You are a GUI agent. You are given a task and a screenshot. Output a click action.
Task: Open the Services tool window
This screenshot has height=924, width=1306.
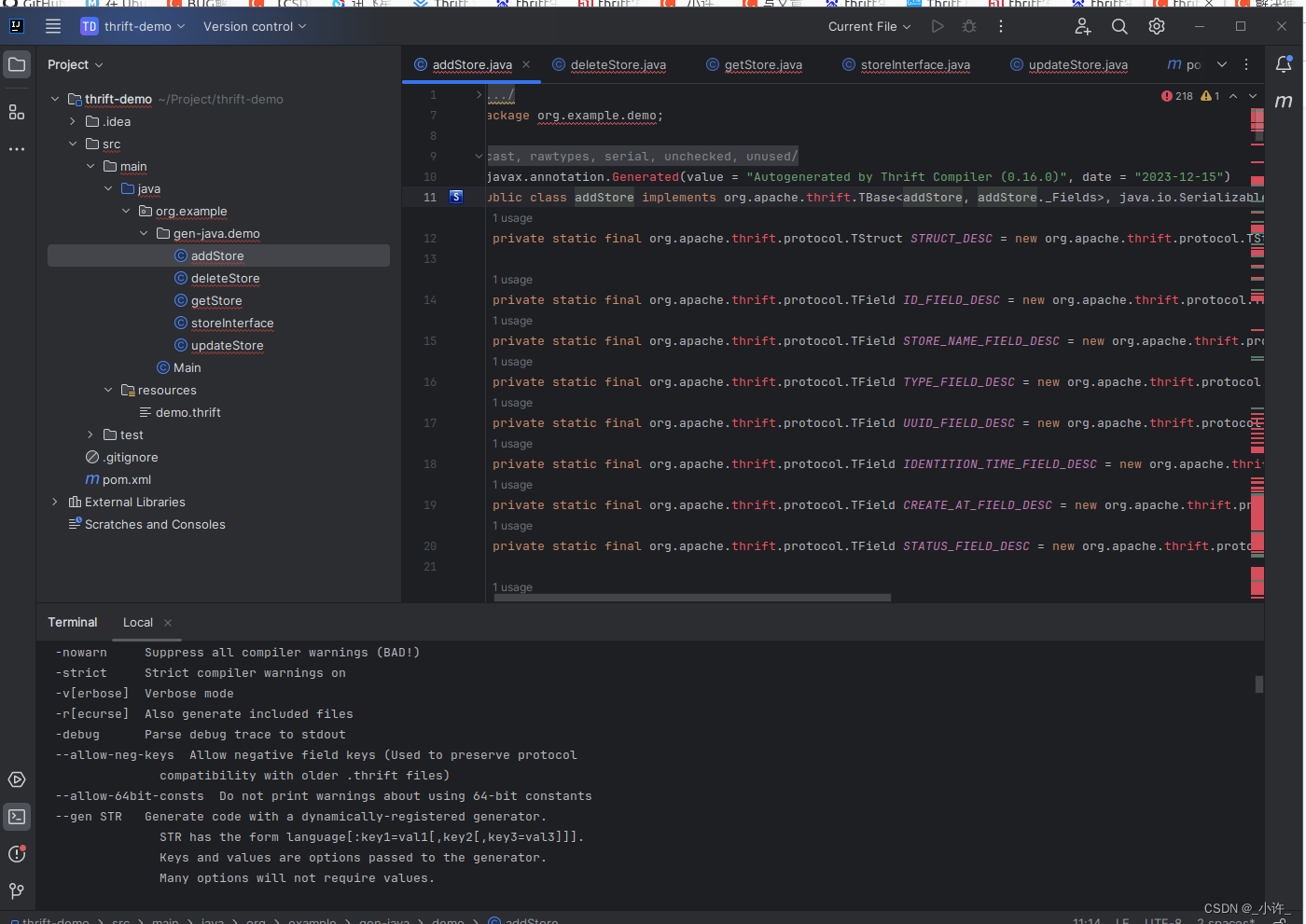point(17,779)
